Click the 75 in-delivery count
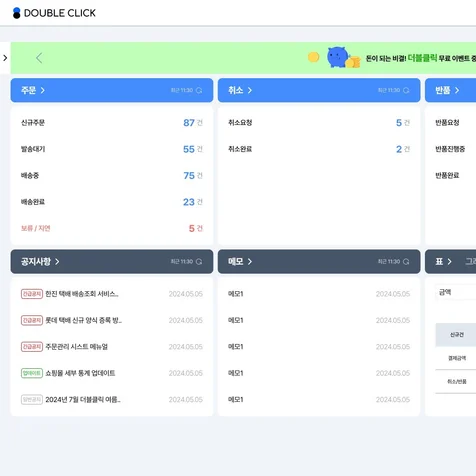Image resolution: width=476 pixels, height=476 pixels. tap(189, 175)
